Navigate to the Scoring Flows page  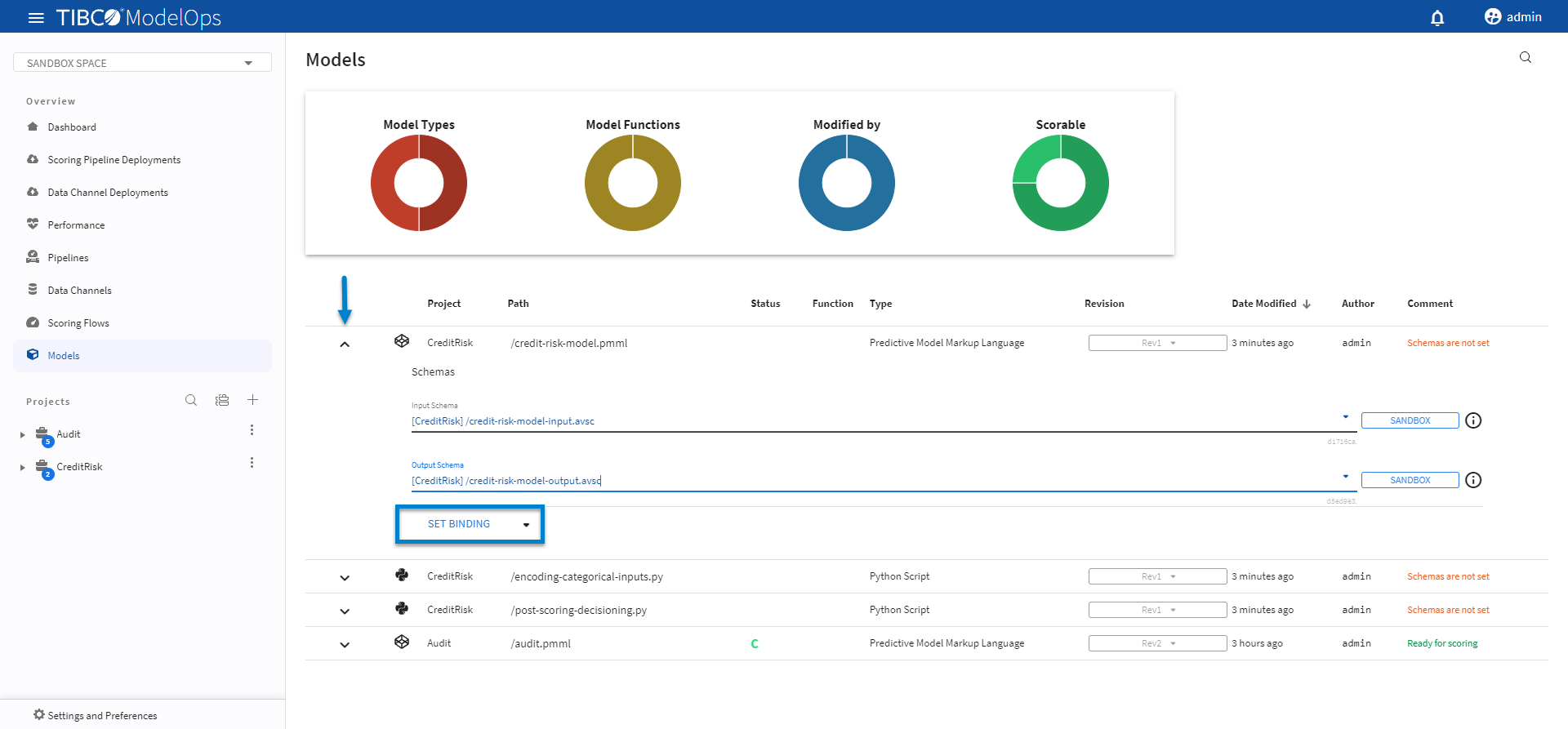pyautogui.click(x=78, y=323)
